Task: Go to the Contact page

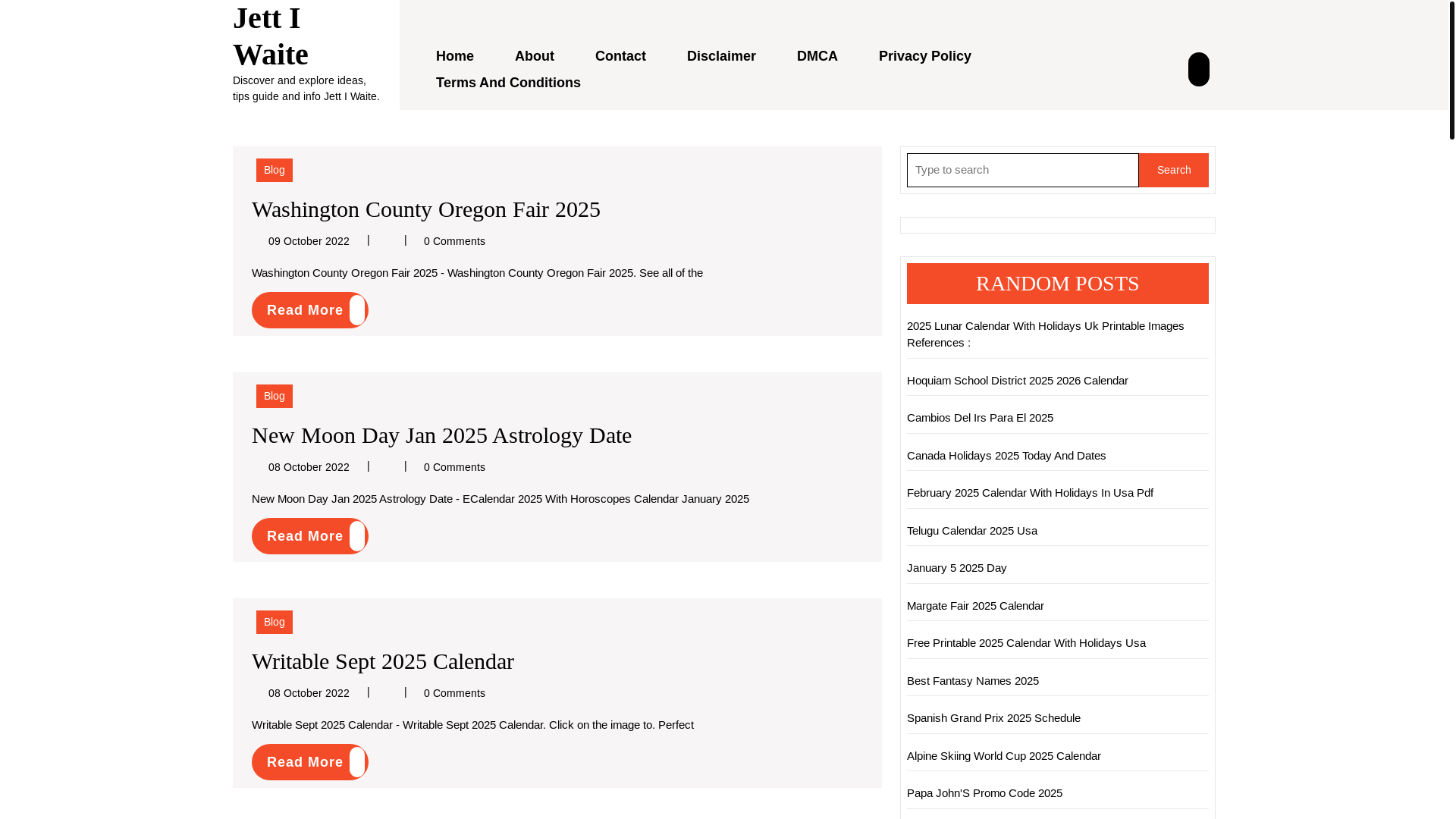Action: click(x=620, y=56)
